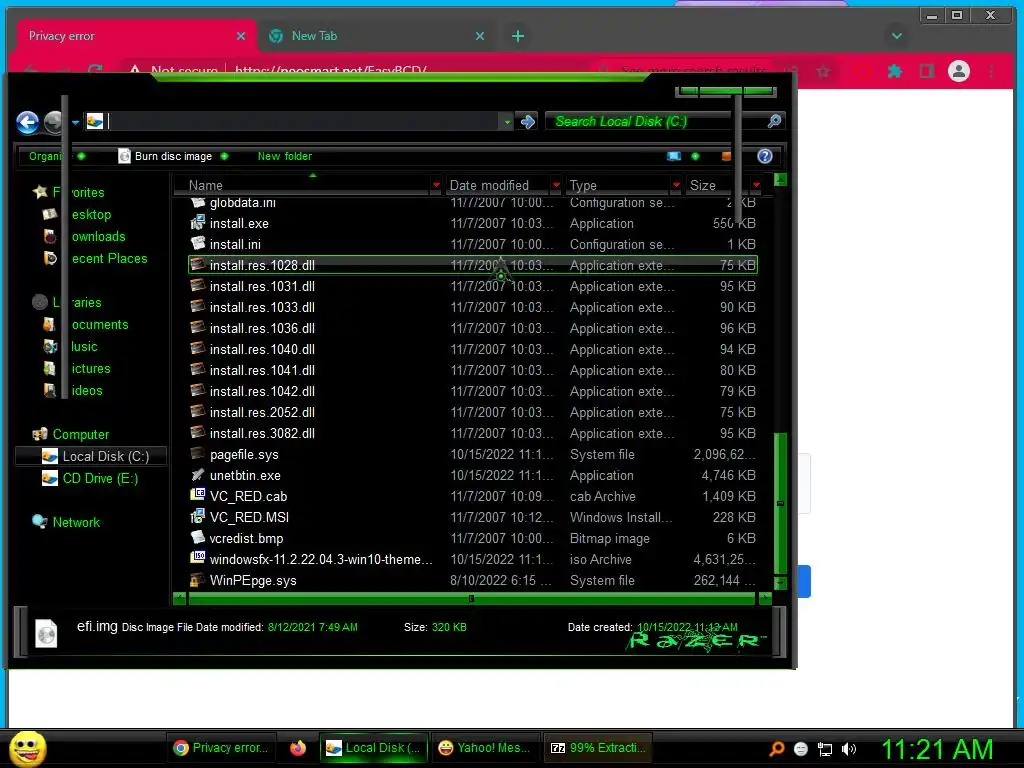Viewport: 1024px width, 768px height.
Task: Select the VC_RED.MSI installer icon
Action: click(x=198, y=517)
